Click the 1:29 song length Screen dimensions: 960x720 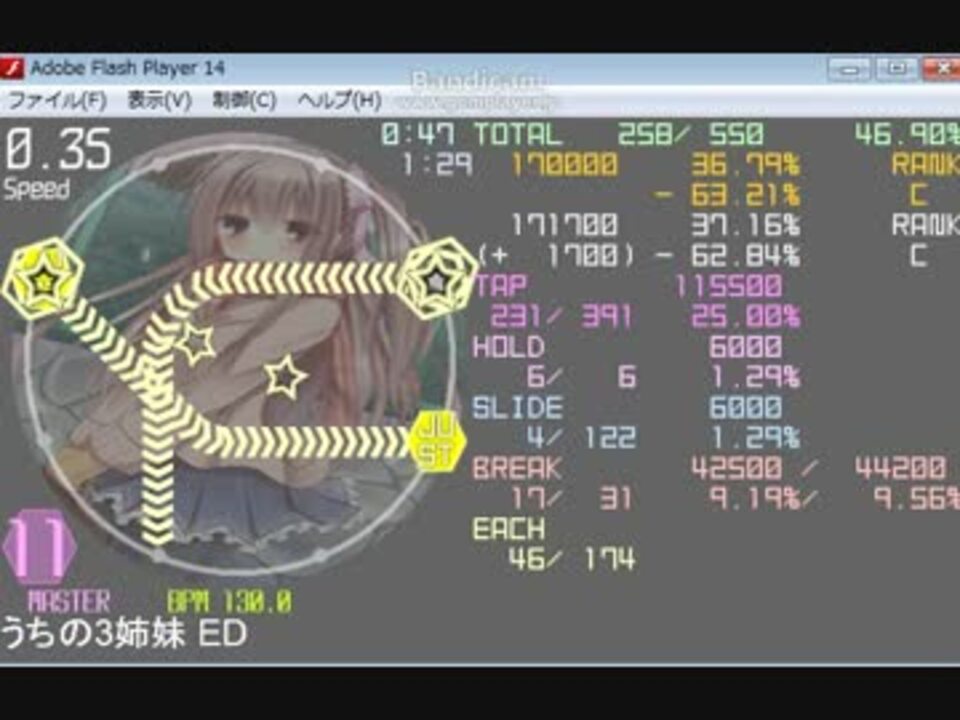click(x=437, y=165)
